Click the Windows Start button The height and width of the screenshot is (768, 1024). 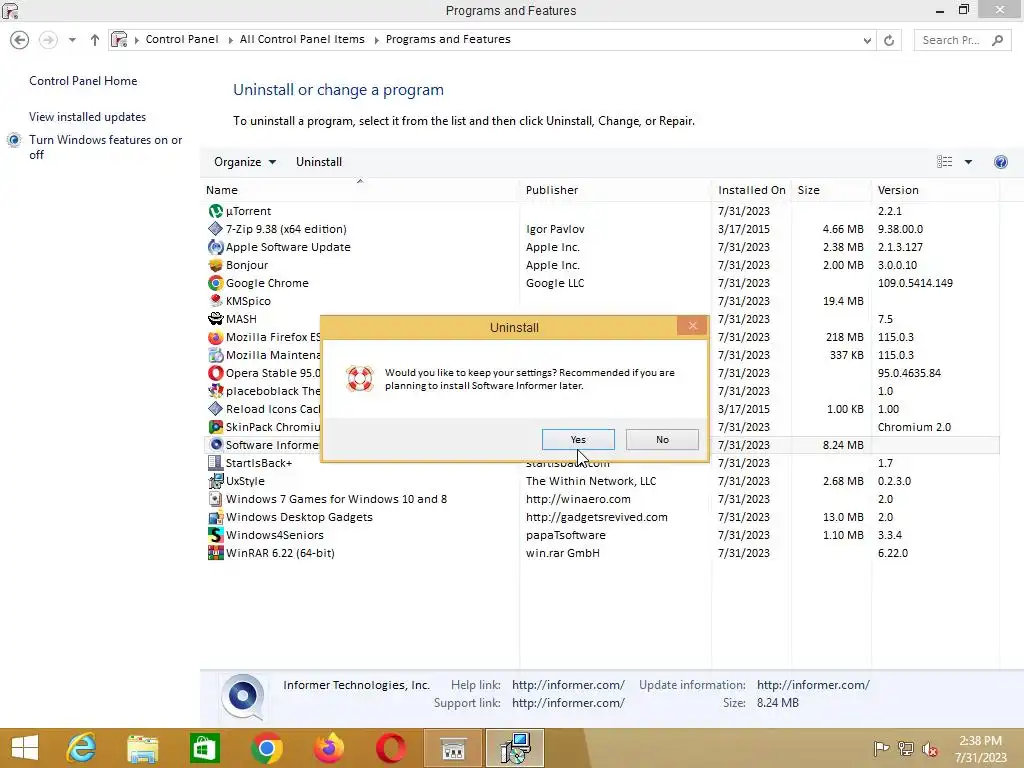click(25, 748)
